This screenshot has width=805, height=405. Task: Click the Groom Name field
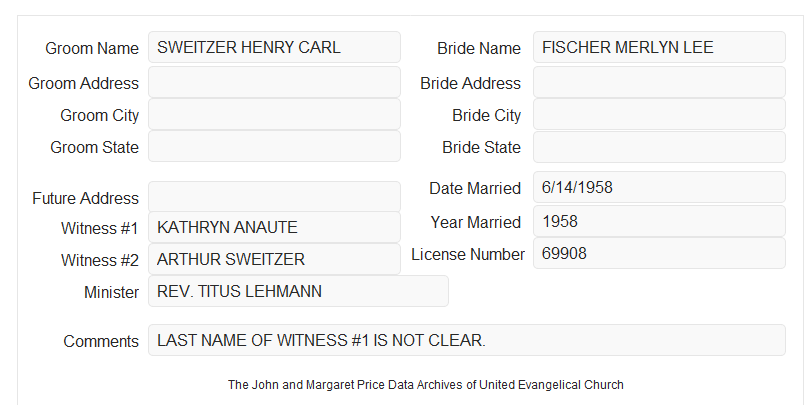click(274, 47)
